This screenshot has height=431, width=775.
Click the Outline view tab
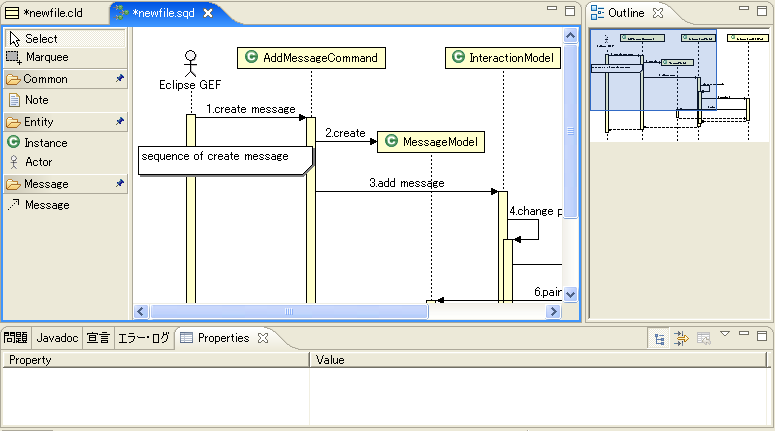pos(626,13)
